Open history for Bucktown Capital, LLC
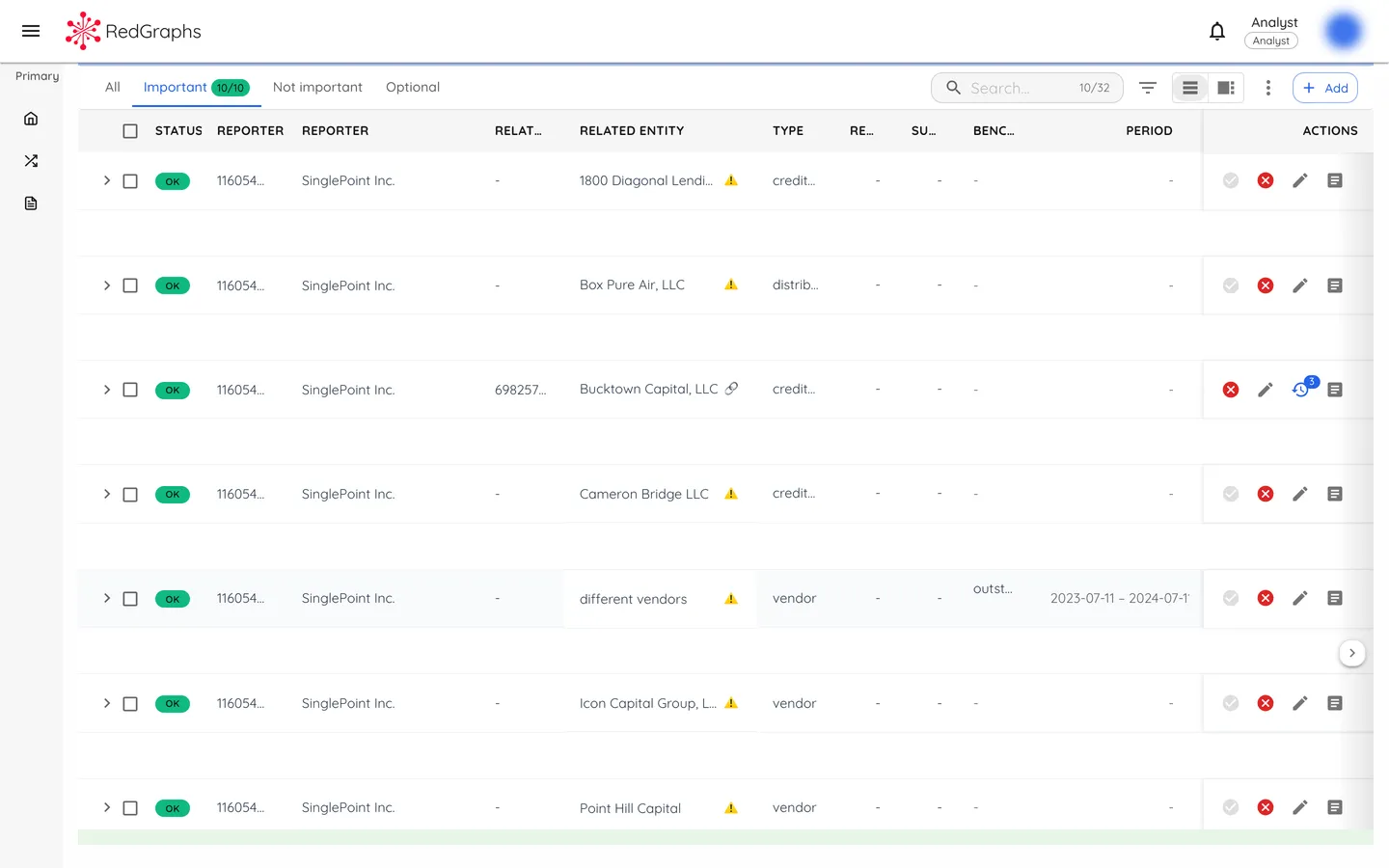This screenshot has height=868, width=1389. [x=1301, y=390]
